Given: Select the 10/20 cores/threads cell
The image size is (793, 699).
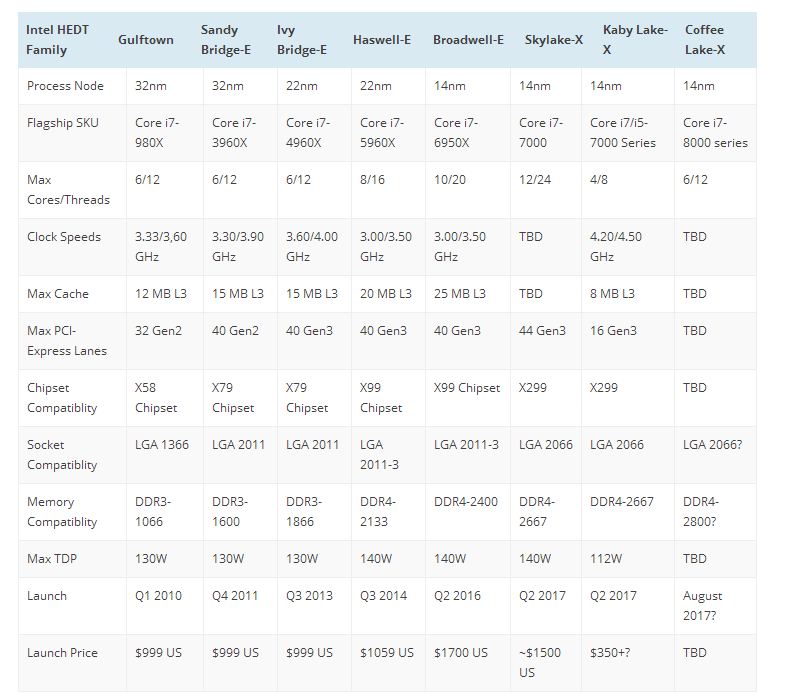Looking at the screenshot, I should (x=451, y=180).
